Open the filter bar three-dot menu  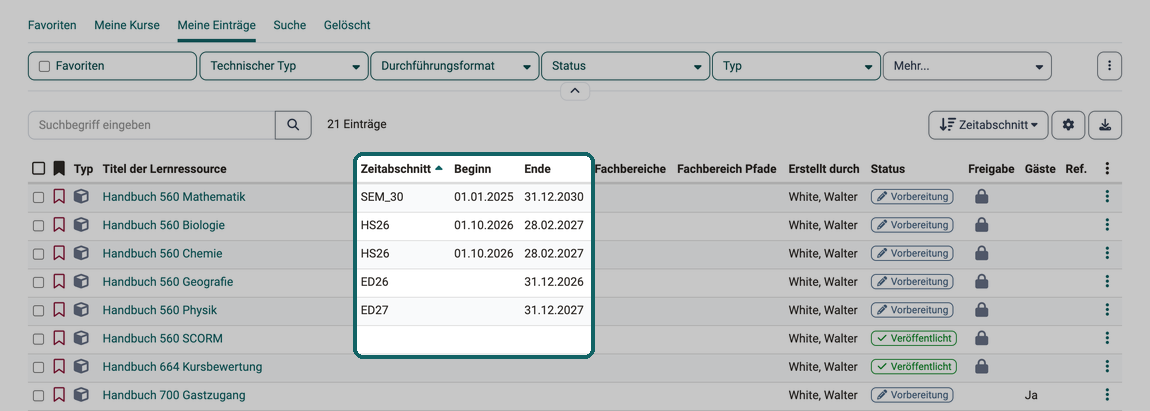(x=1110, y=66)
